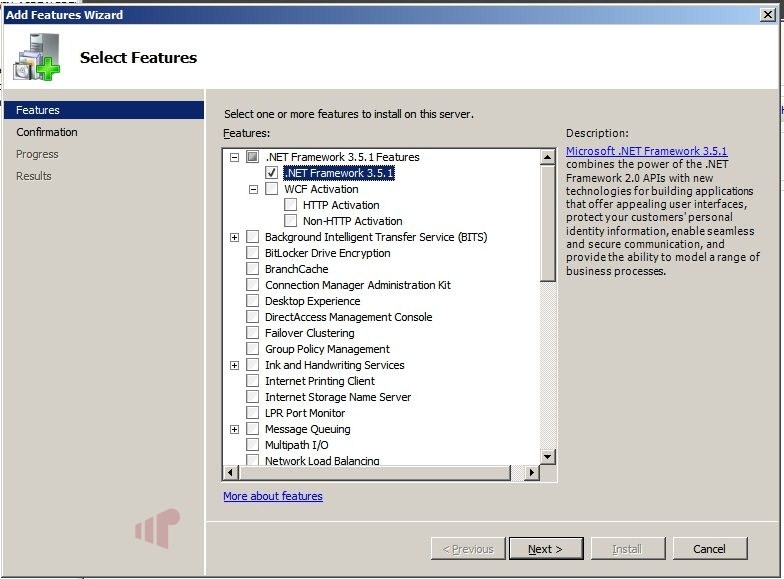Check DirectAccess Management Console box
The height and width of the screenshot is (579, 784).
(x=252, y=317)
